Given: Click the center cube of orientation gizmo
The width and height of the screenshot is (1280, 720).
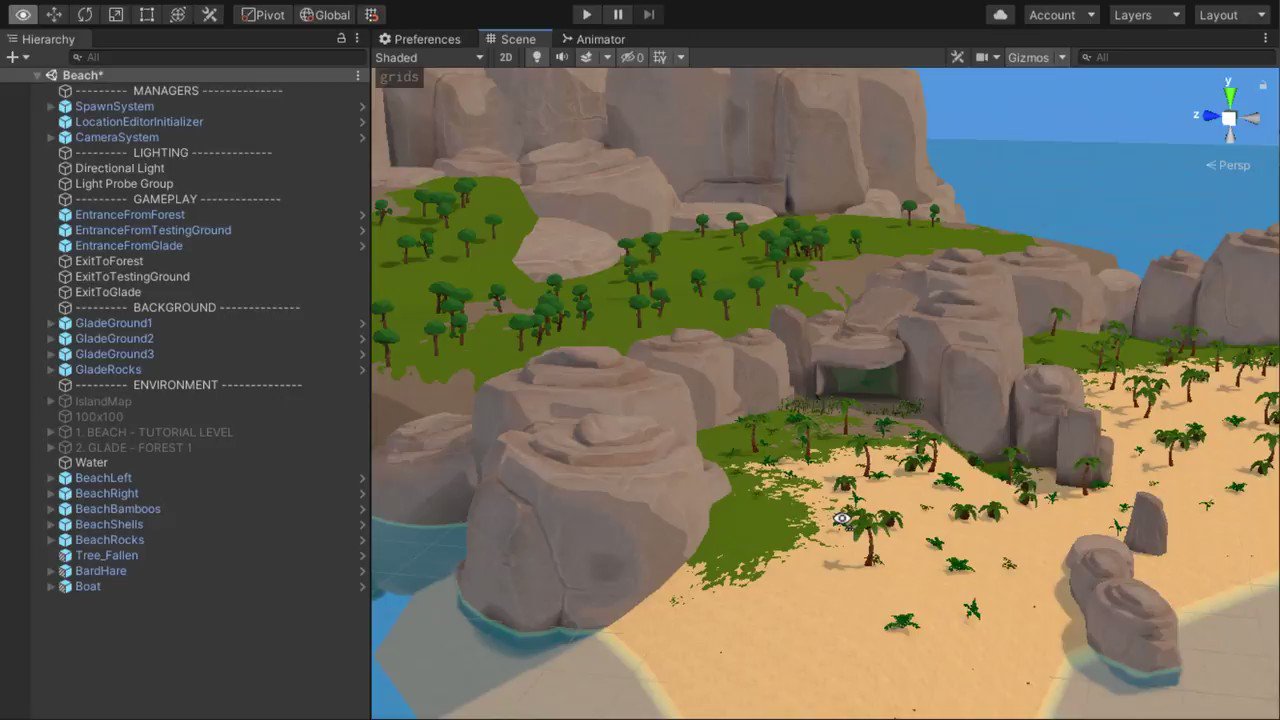Looking at the screenshot, I should [1229, 118].
